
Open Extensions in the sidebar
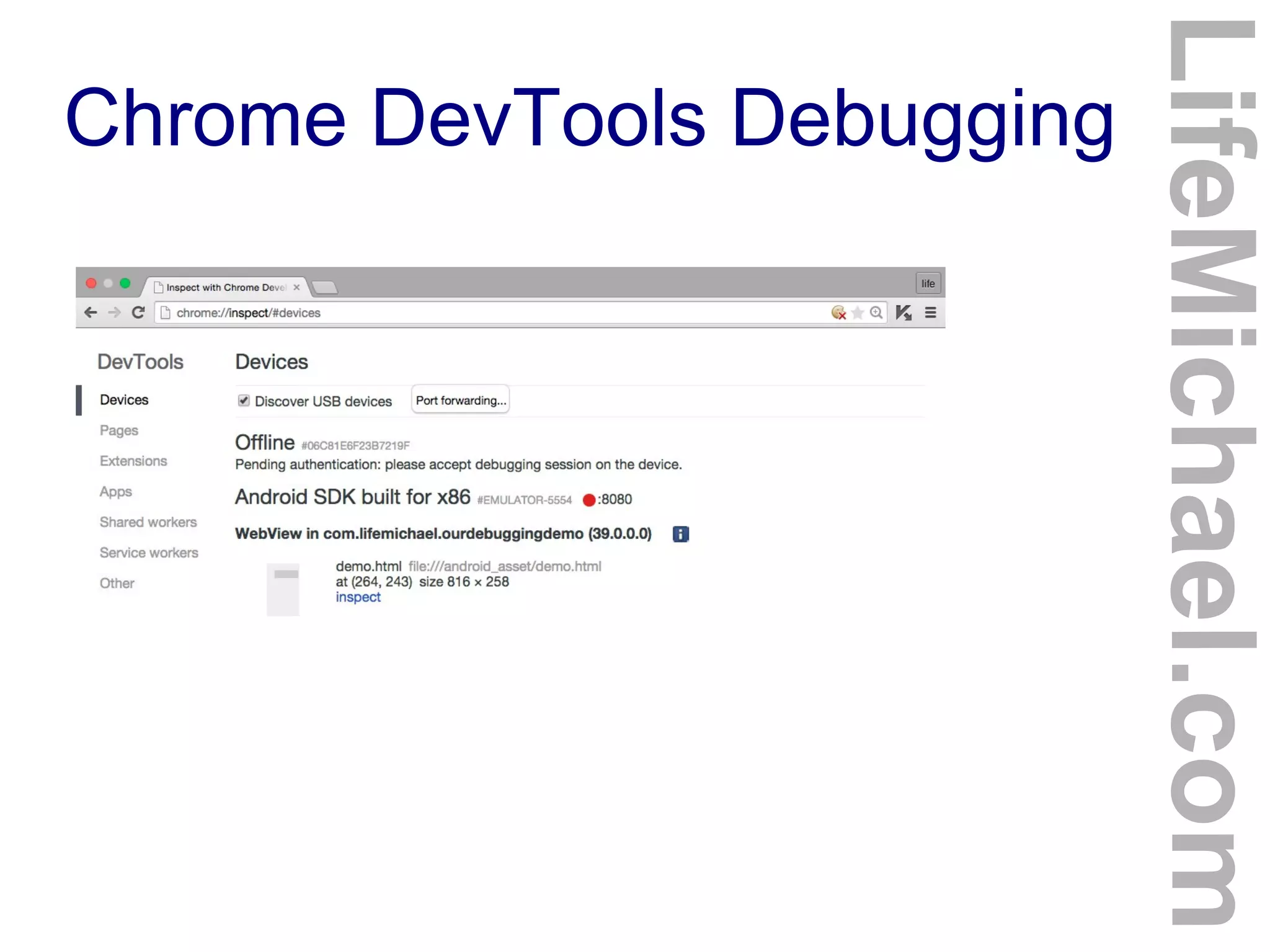133,461
